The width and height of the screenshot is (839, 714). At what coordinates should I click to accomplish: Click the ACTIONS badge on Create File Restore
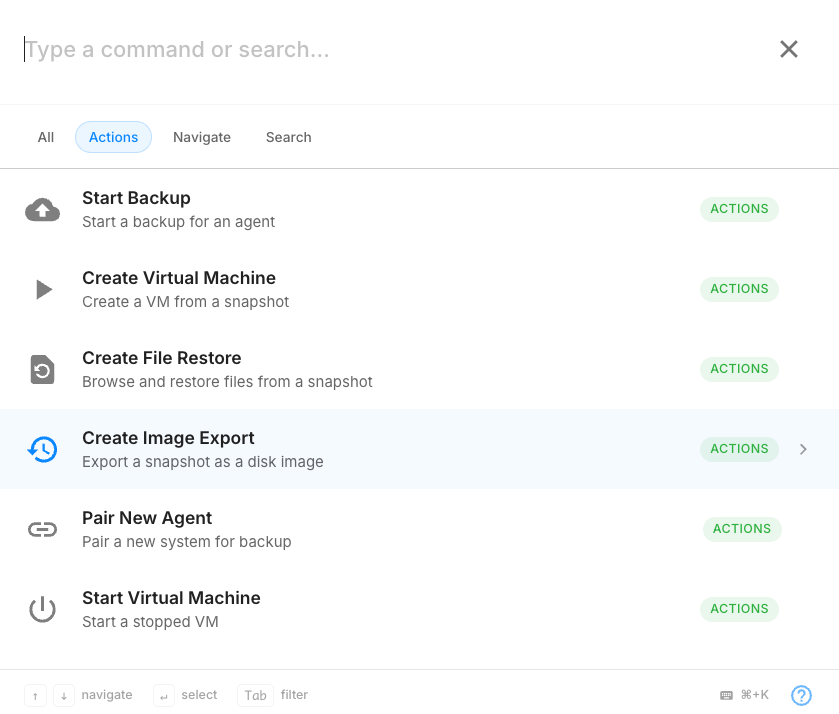[739, 369]
